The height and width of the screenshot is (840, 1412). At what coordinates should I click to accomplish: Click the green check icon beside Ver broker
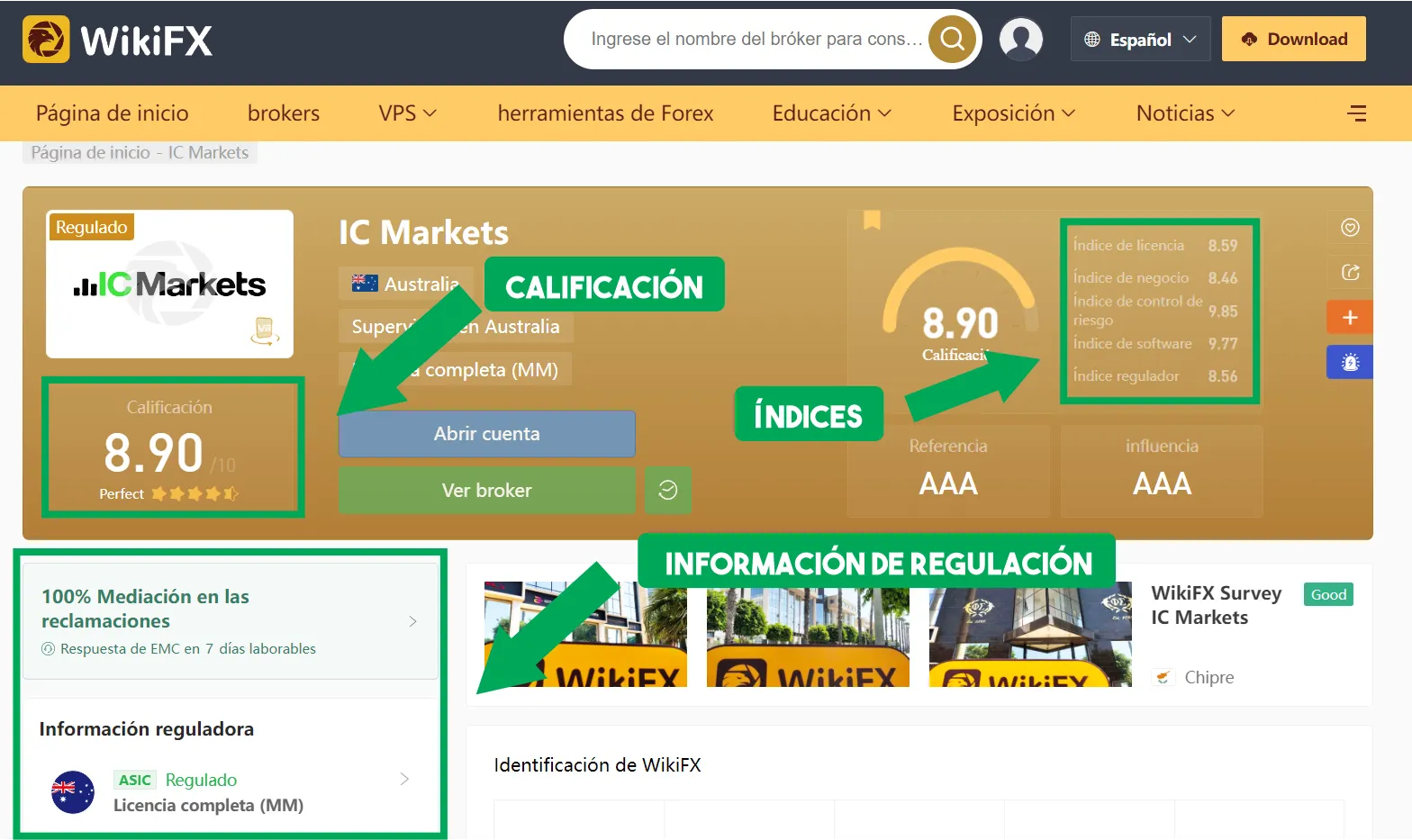point(668,490)
